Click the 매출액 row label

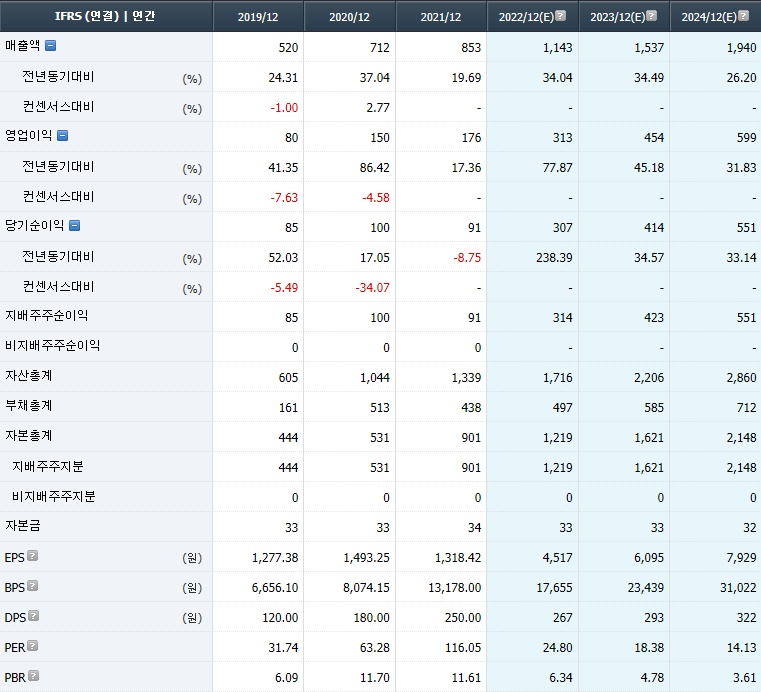(22, 46)
